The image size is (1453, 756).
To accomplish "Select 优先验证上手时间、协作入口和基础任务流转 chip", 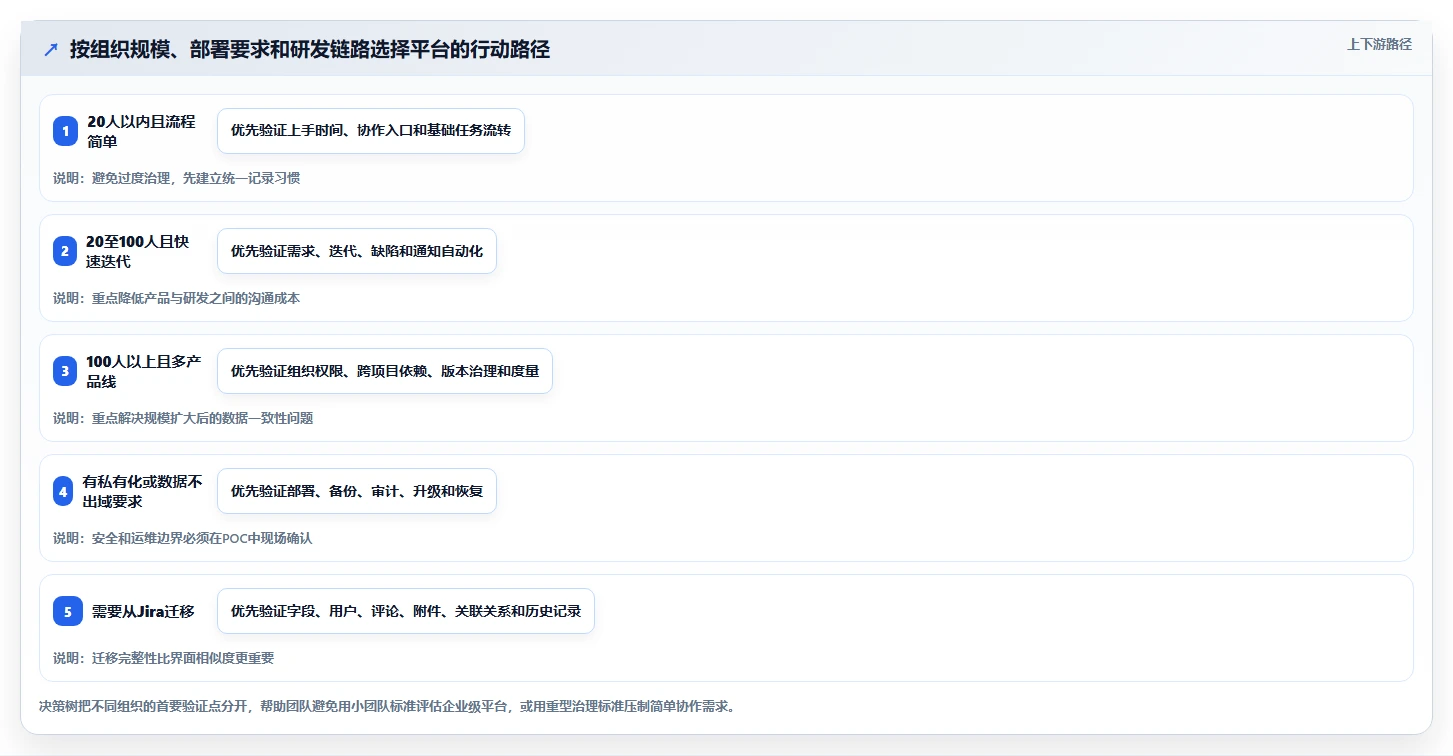I will pyautogui.click(x=371, y=131).
